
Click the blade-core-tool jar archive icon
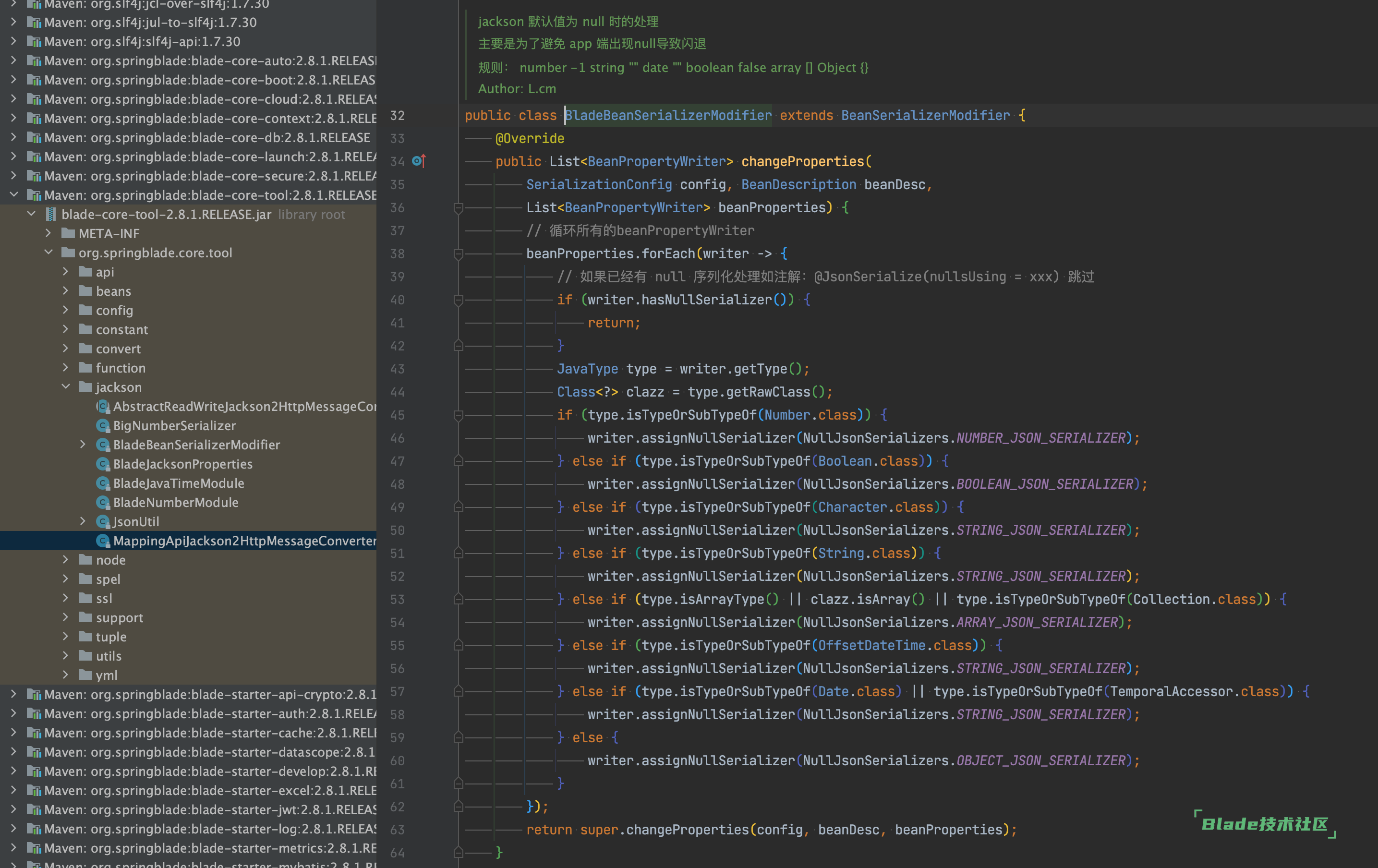pos(51,215)
